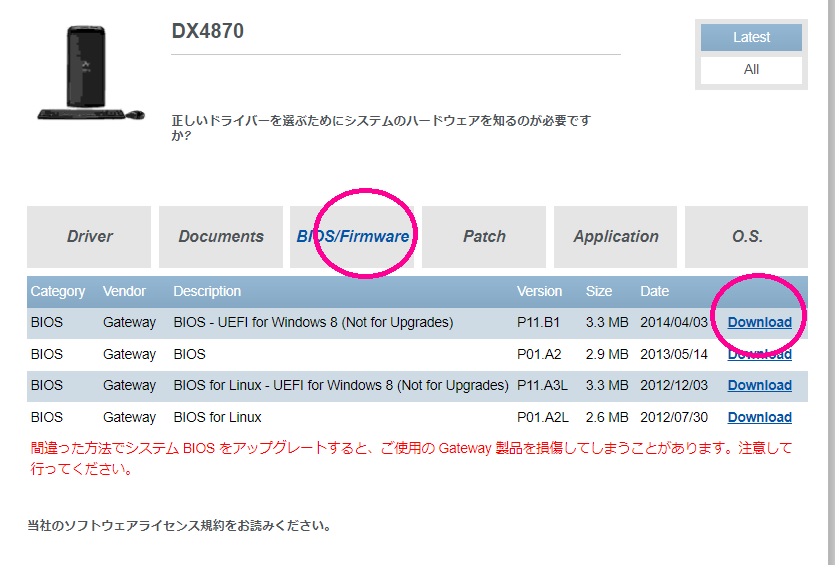The image size is (840, 582).
Task: Download BIOS version P01.A2
Action: click(759, 354)
